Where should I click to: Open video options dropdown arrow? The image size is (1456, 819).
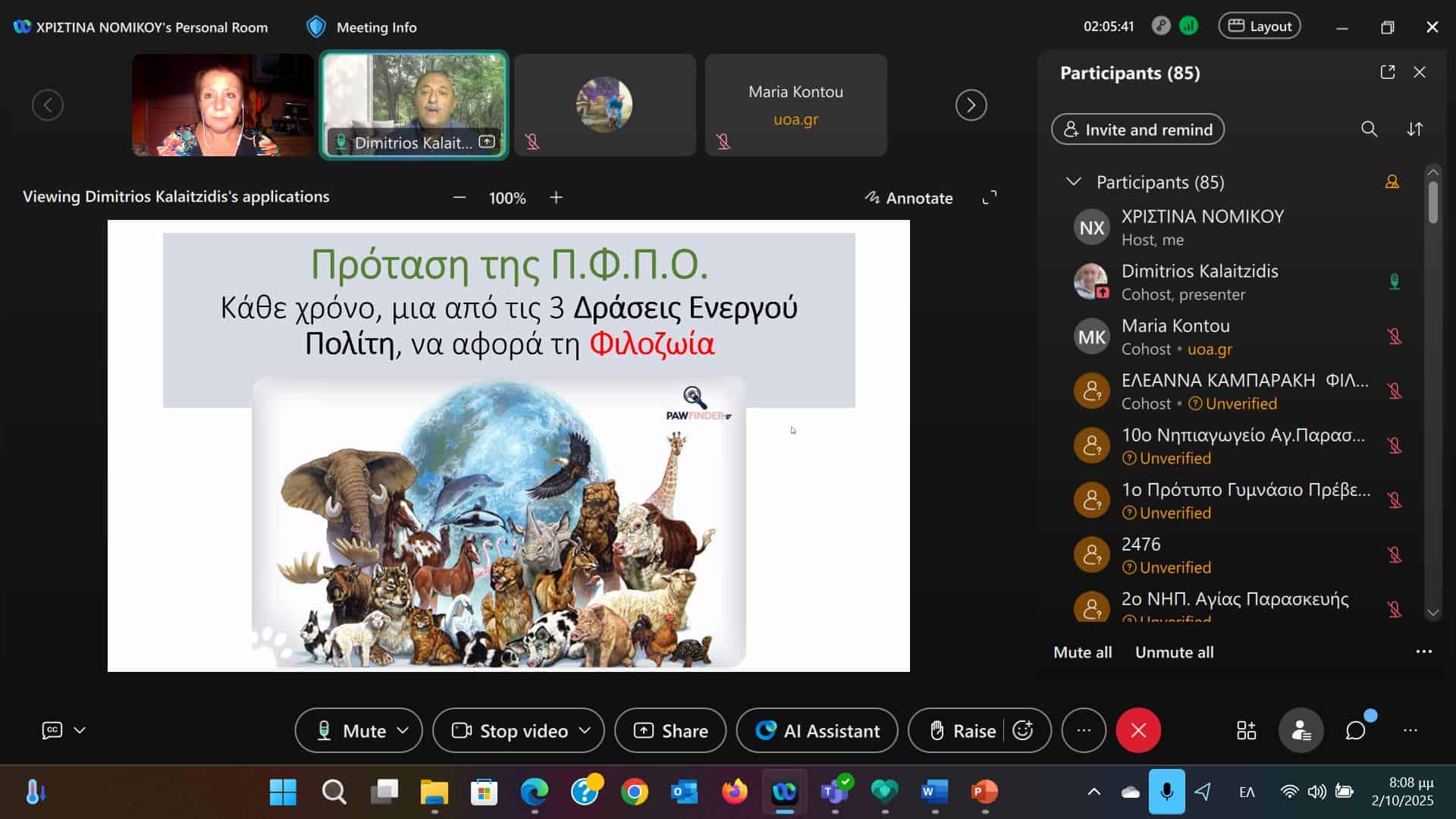point(585,730)
